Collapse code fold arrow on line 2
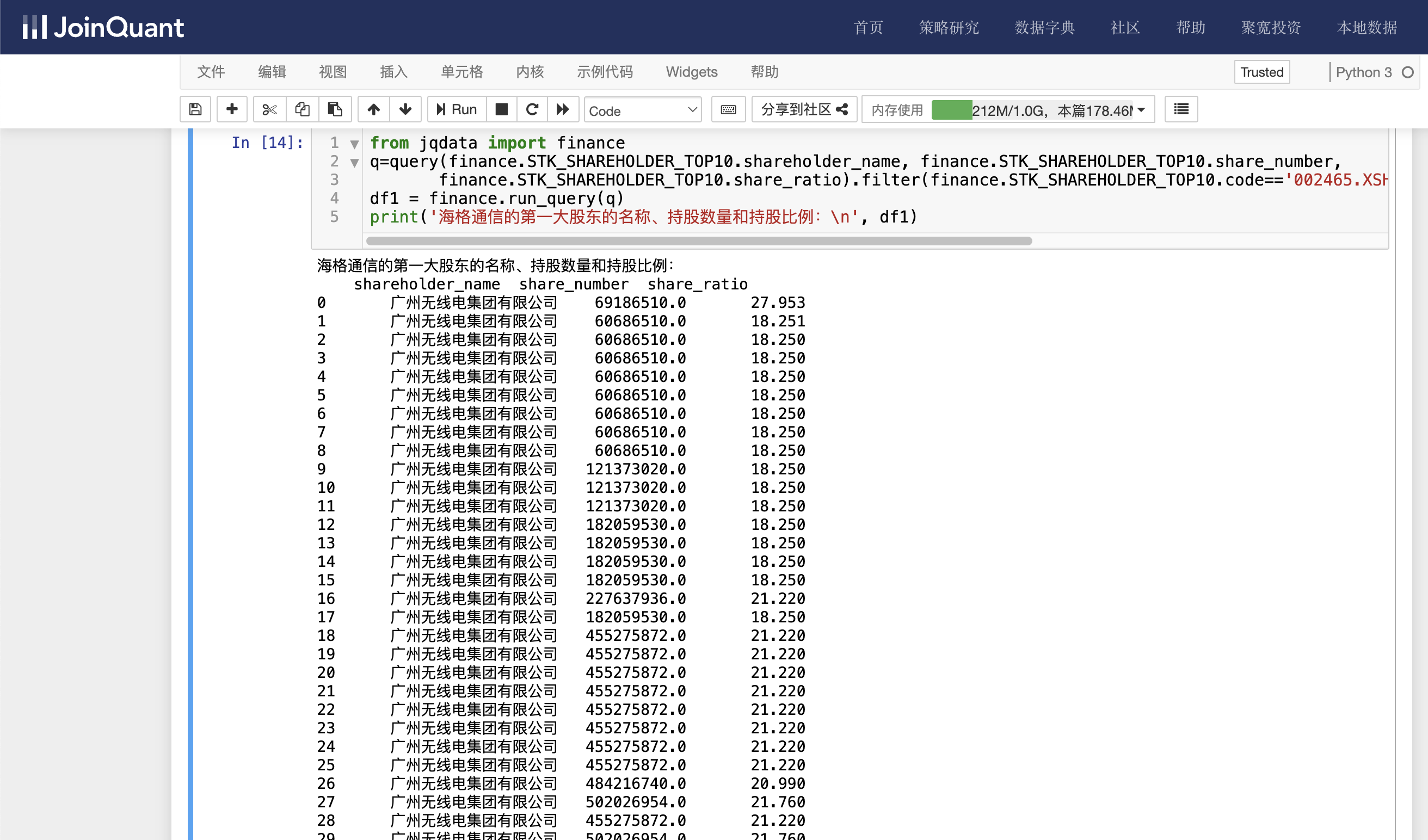This screenshot has width=1428, height=840. 355,163
